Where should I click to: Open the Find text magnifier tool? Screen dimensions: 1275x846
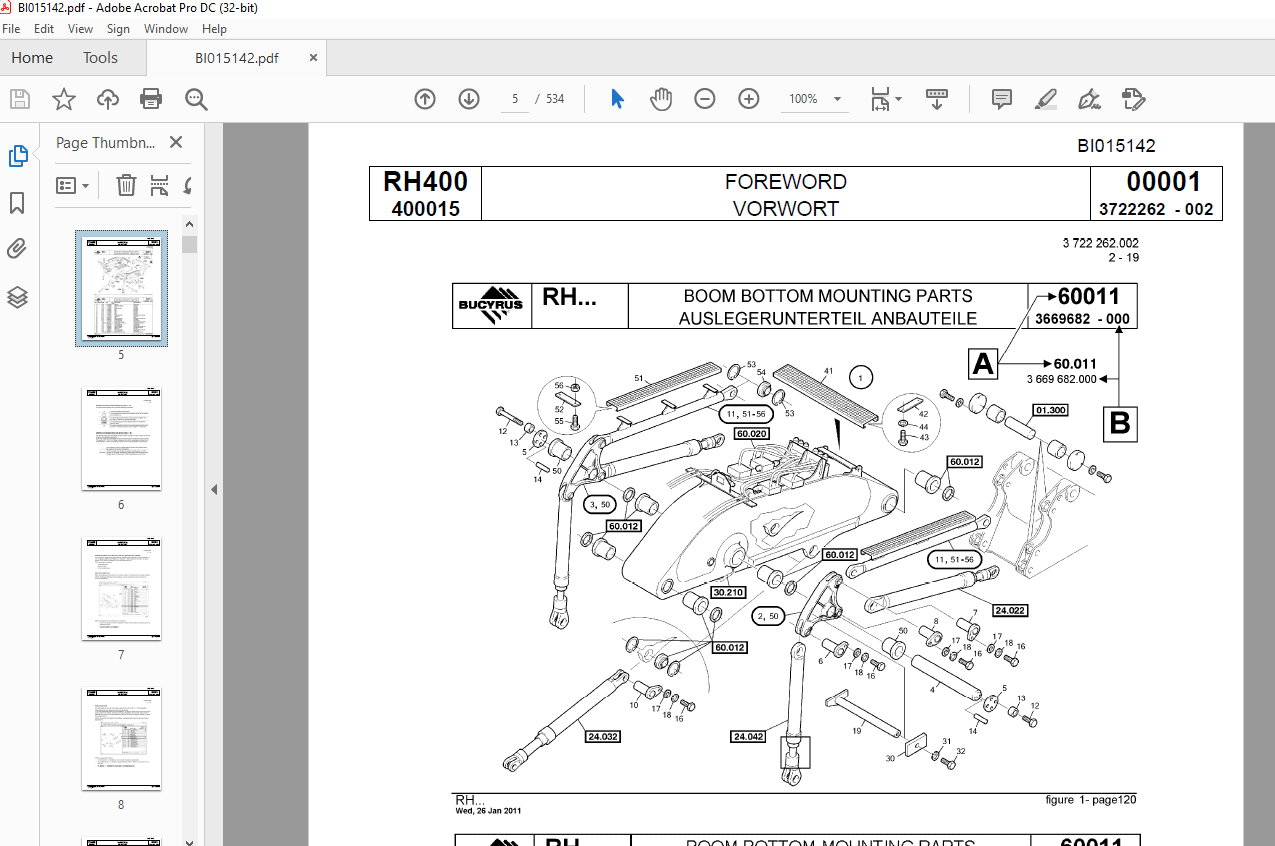[196, 99]
